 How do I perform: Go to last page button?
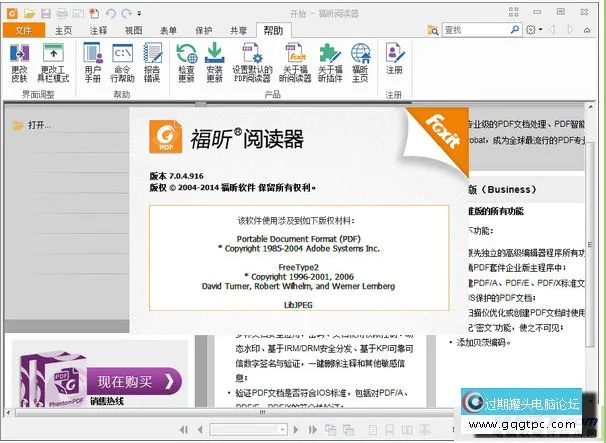313,429
